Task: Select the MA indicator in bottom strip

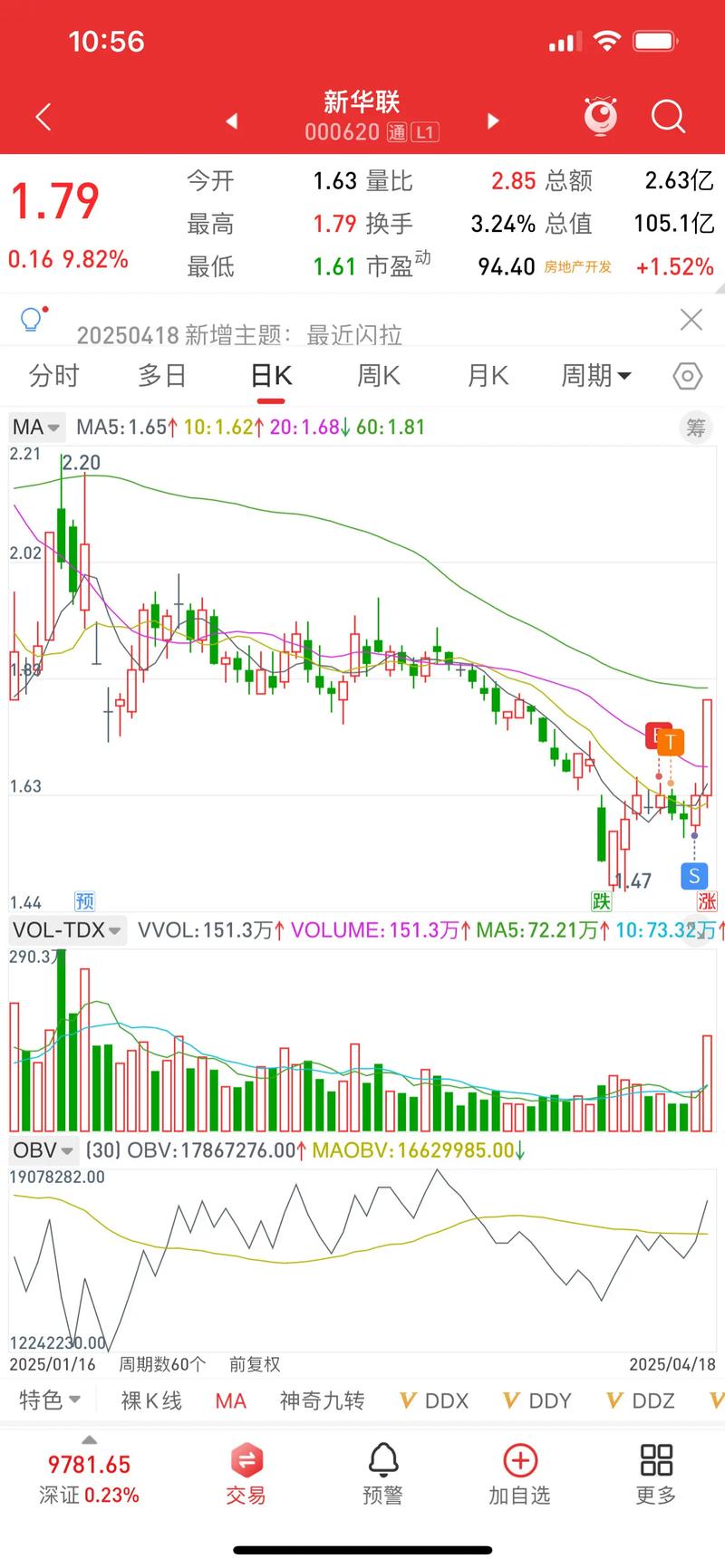Action: point(230,1401)
